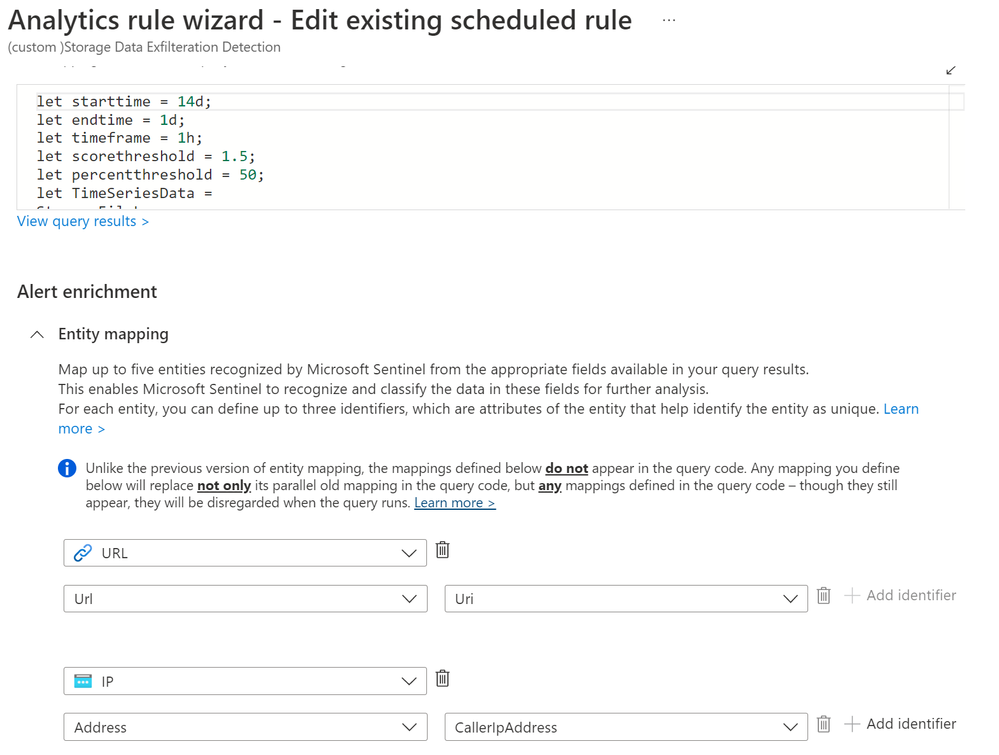Open the CallerIpAddress value dropdown
Viewport: 999px width, 755px height.
[626, 728]
